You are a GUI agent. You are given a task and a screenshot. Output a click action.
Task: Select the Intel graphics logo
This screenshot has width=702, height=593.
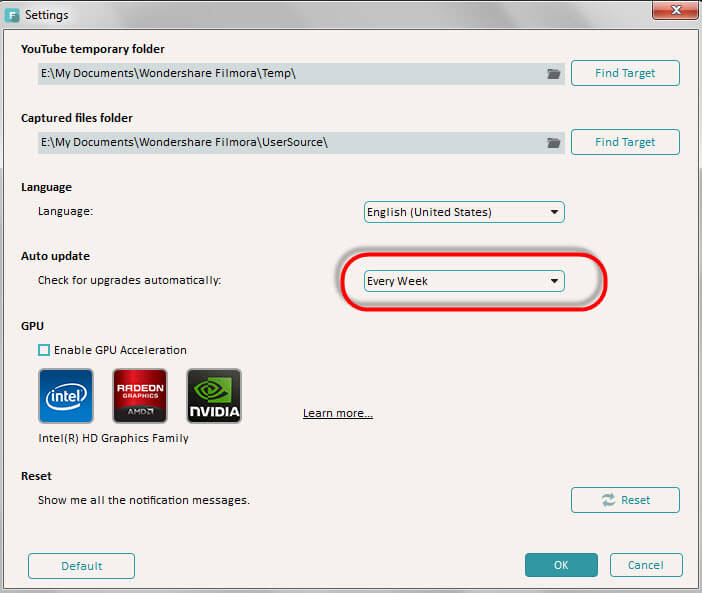(x=66, y=396)
